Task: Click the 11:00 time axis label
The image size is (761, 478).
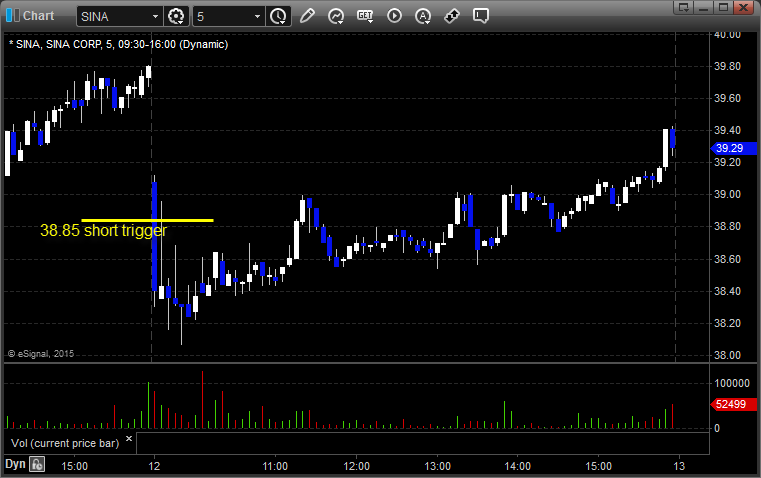Action: (275, 466)
